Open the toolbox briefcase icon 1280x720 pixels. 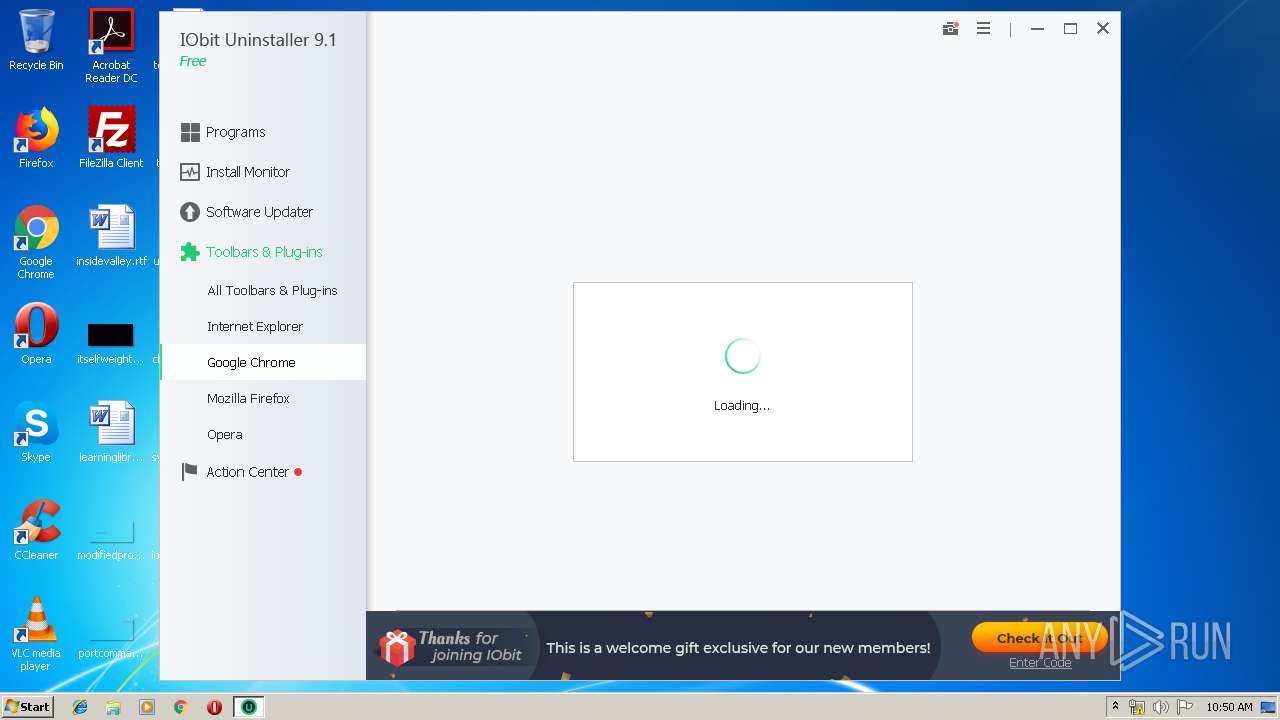pyautogui.click(x=951, y=29)
